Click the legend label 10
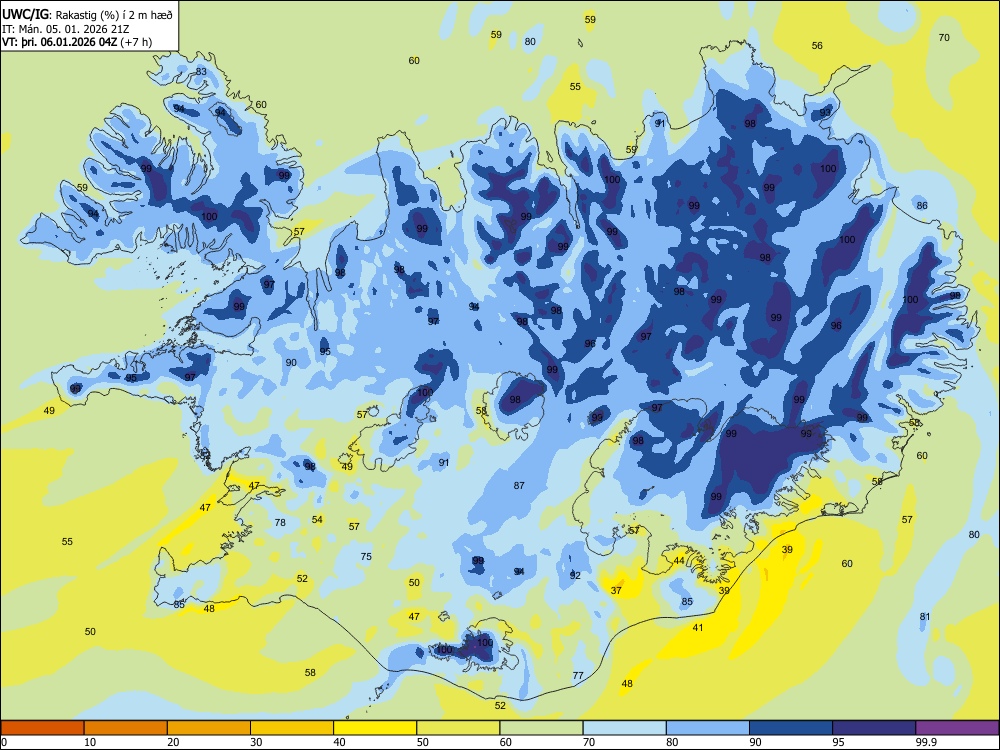The height and width of the screenshot is (750, 1000). tap(90, 742)
